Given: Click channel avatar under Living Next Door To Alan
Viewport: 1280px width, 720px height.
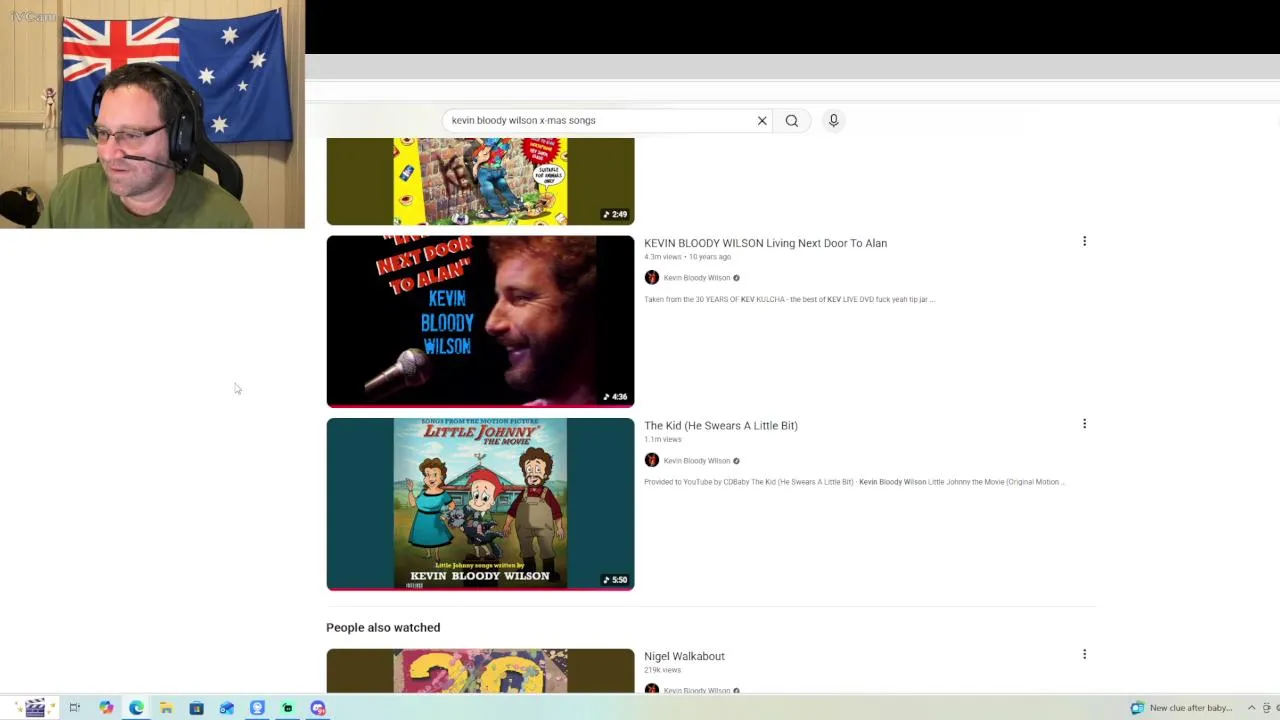Looking at the screenshot, I should coord(652,277).
